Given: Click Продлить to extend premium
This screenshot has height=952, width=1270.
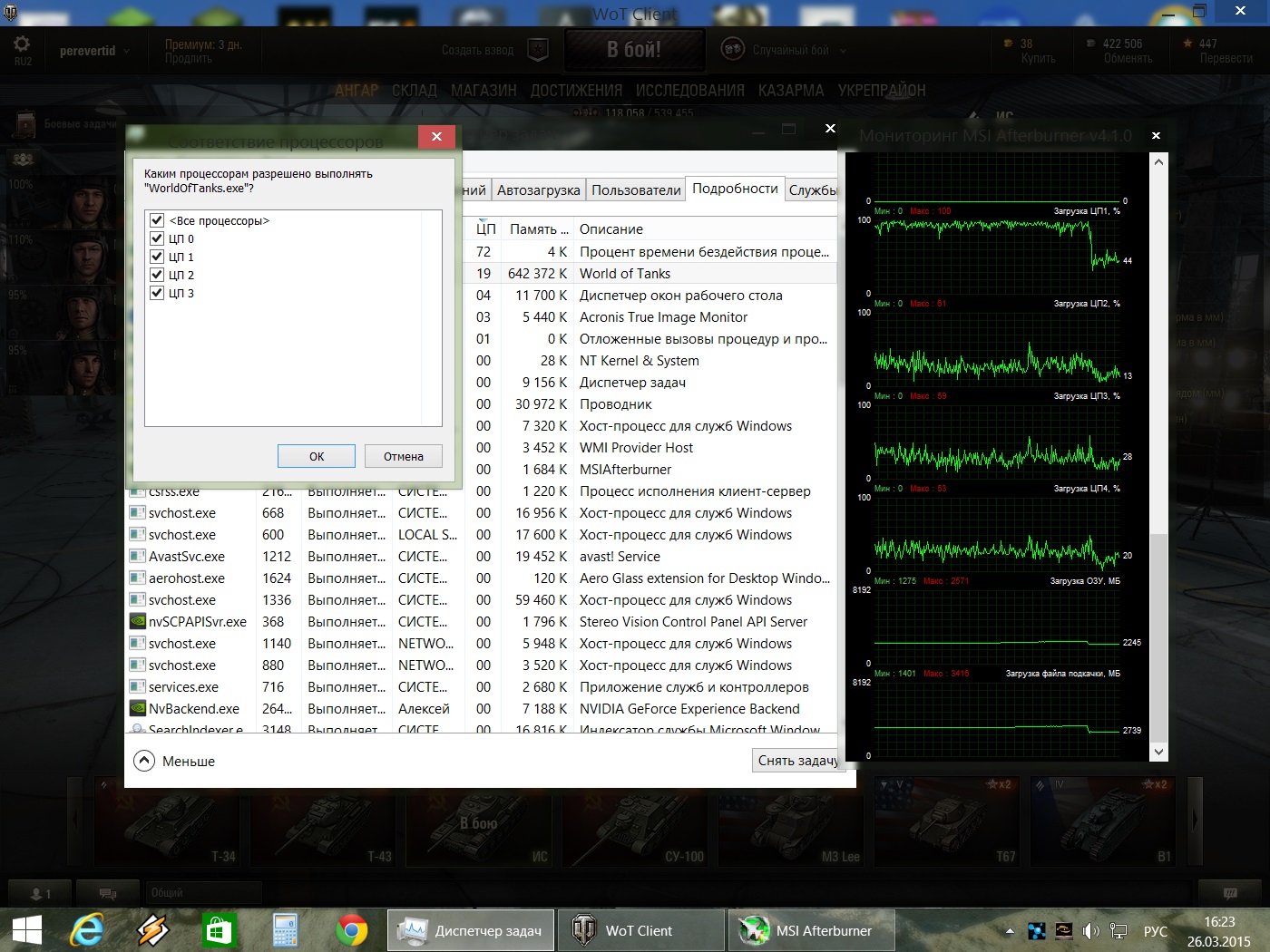Looking at the screenshot, I should pyautogui.click(x=189, y=59).
